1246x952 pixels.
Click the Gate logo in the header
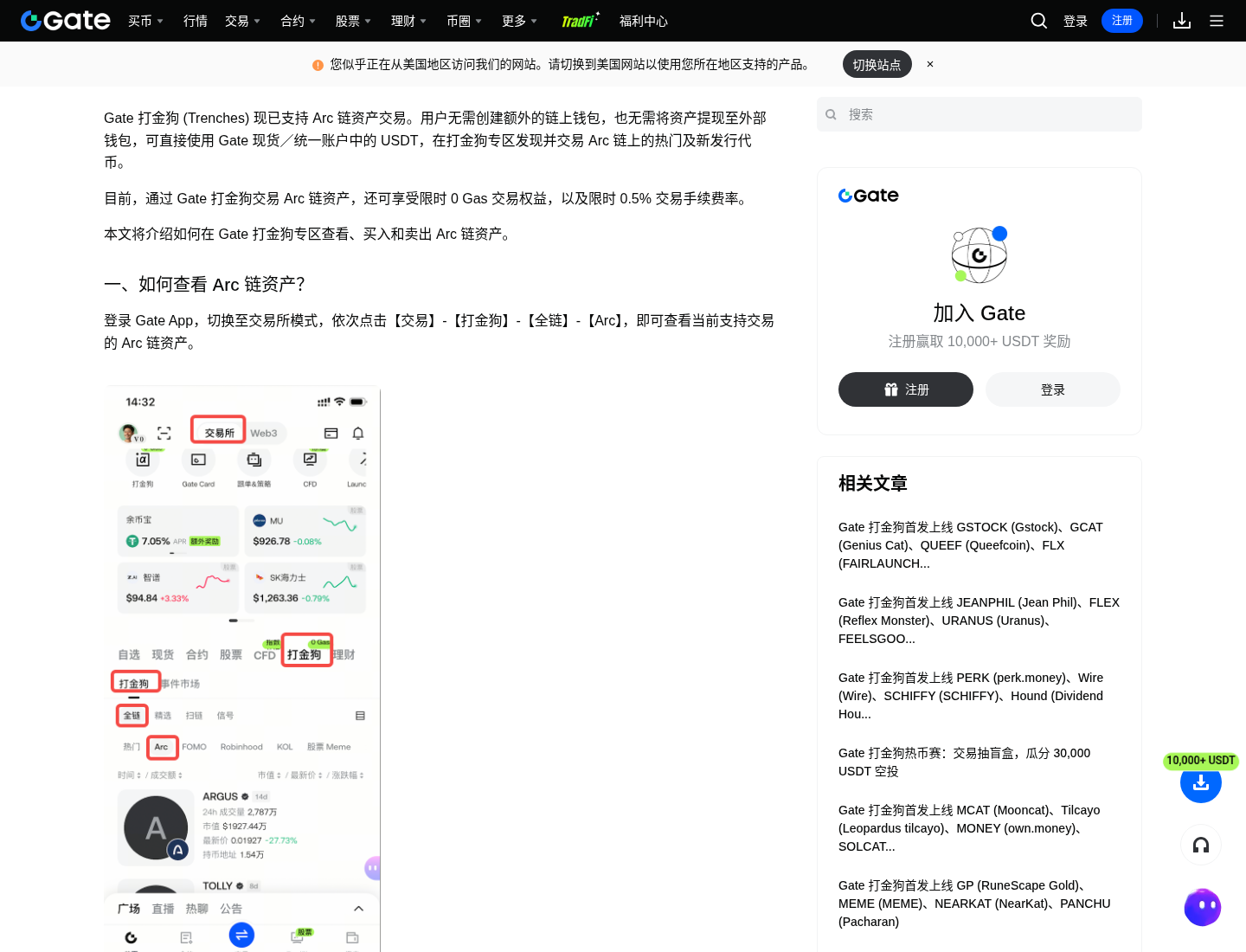tap(66, 21)
